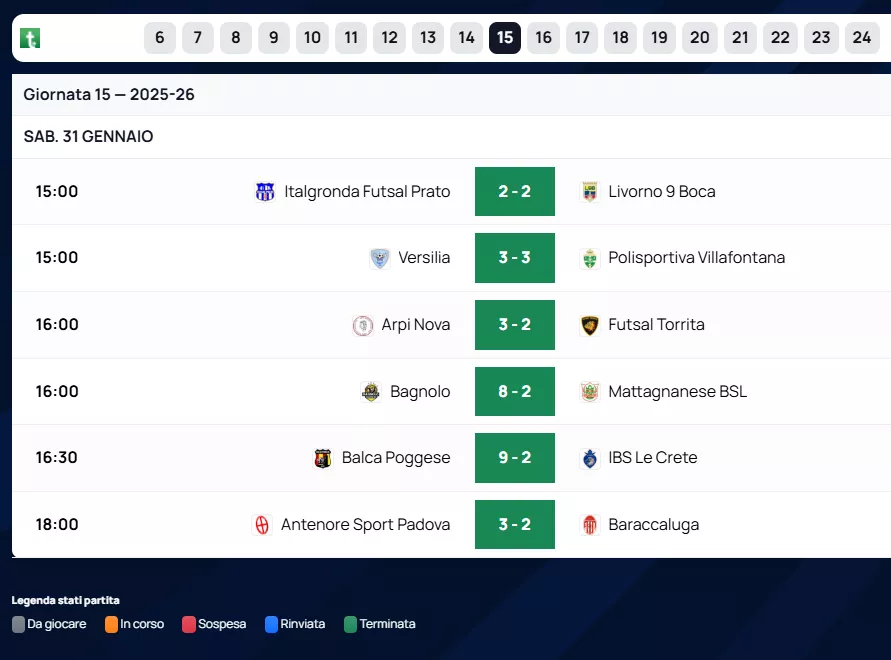This screenshot has width=891, height=660.
Task: Click the 8 - 2 score button
Action: (514, 392)
